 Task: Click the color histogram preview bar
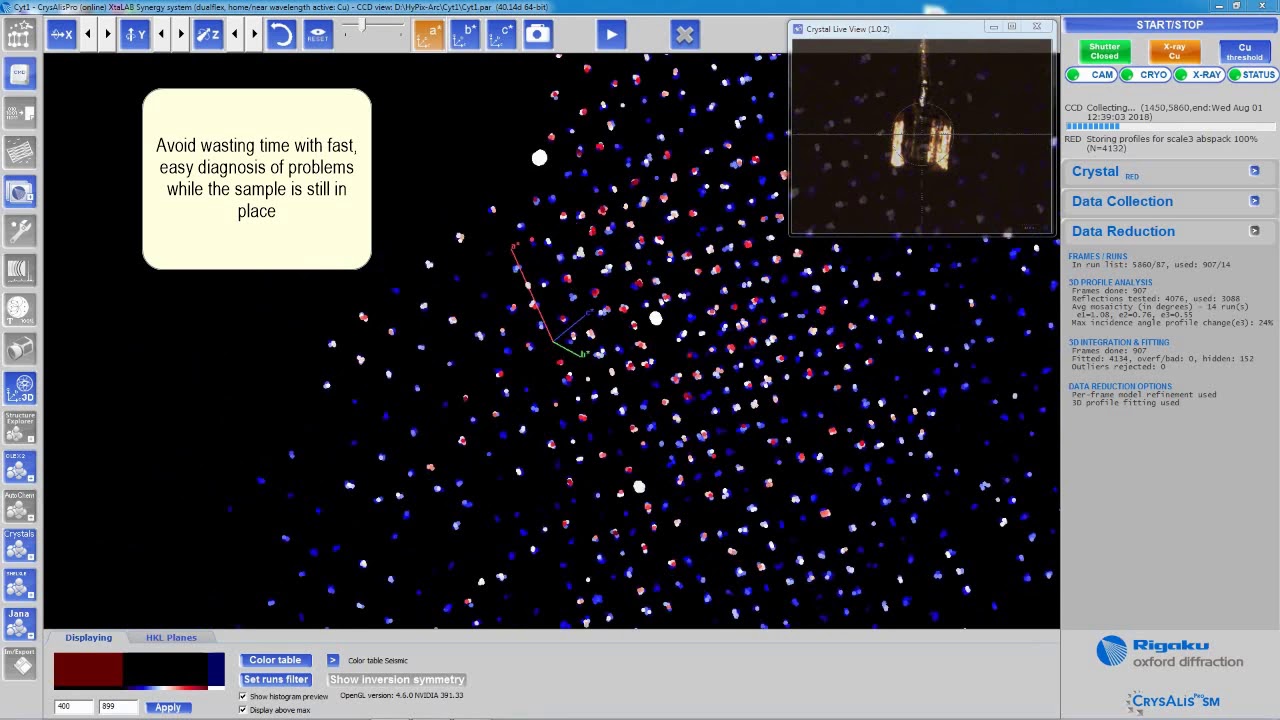pos(139,671)
